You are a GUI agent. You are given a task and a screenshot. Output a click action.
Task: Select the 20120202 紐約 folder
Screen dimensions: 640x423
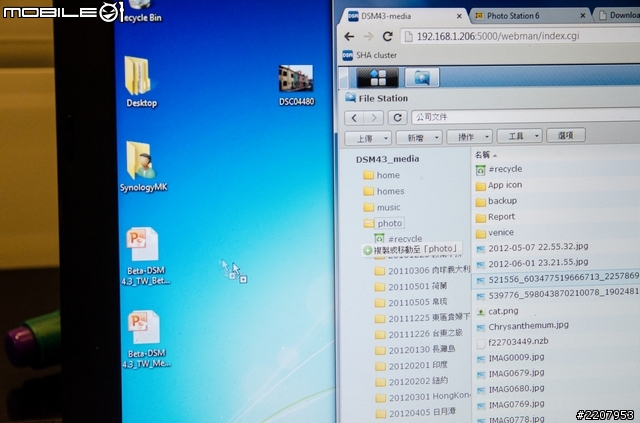coord(411,381)
